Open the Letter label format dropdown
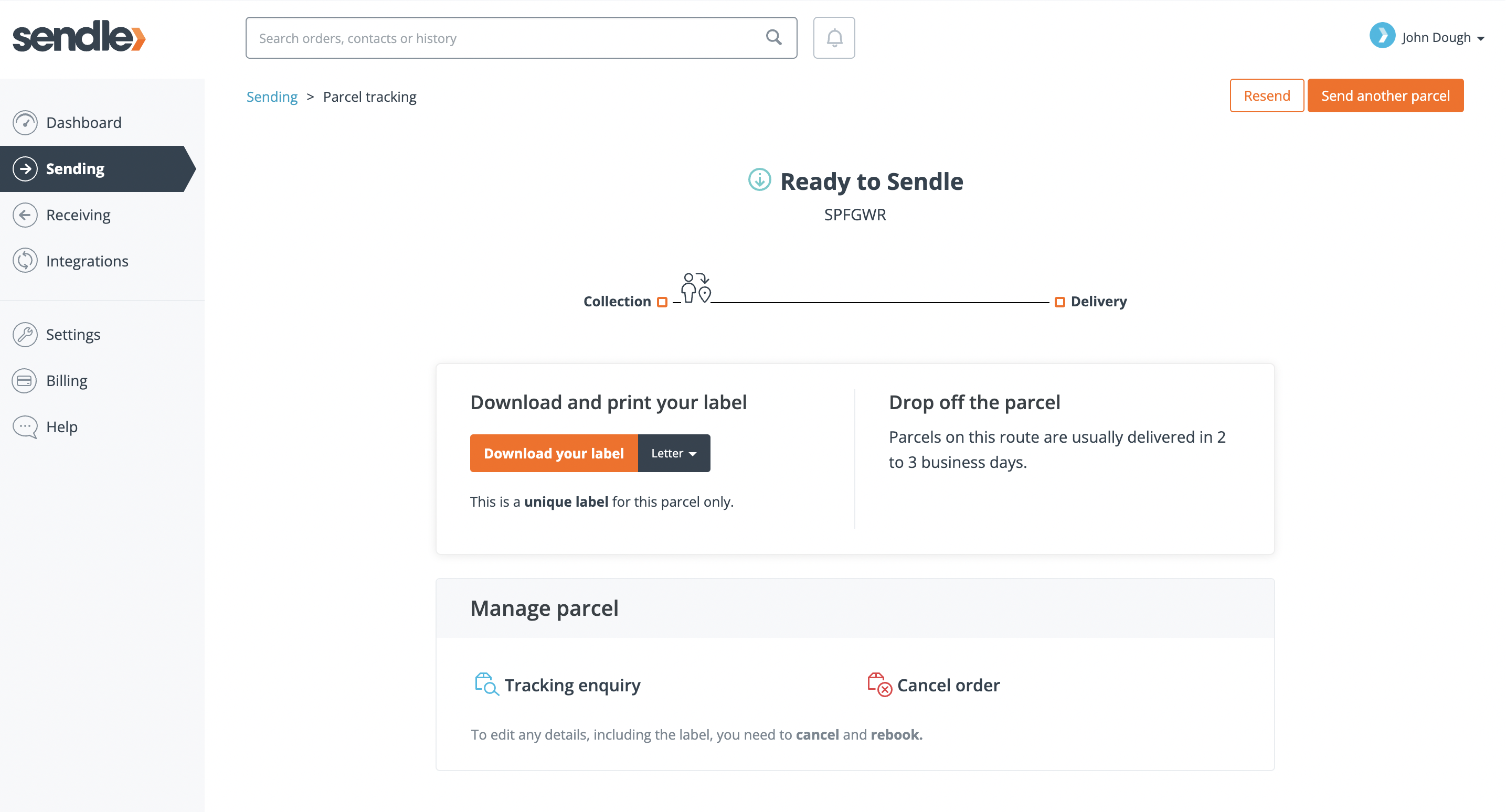Viewport: 1506px width, 812px height. coord(673,453)
